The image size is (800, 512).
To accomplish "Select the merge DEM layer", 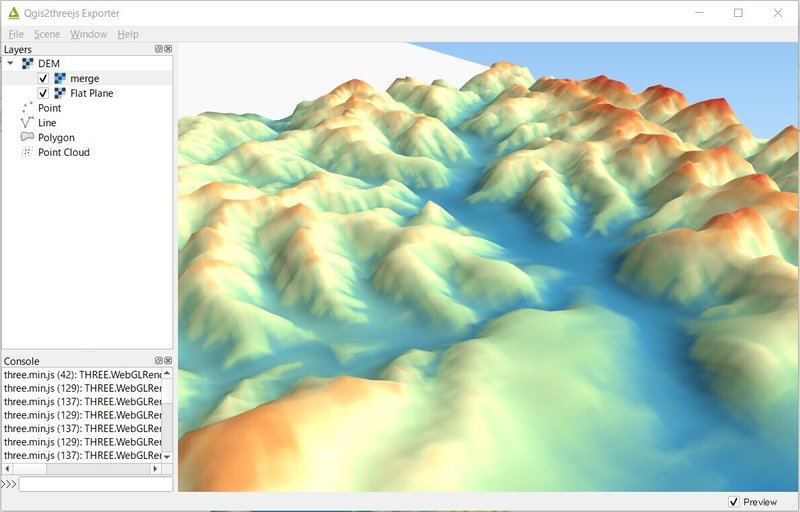I will [x=85, y=79].
